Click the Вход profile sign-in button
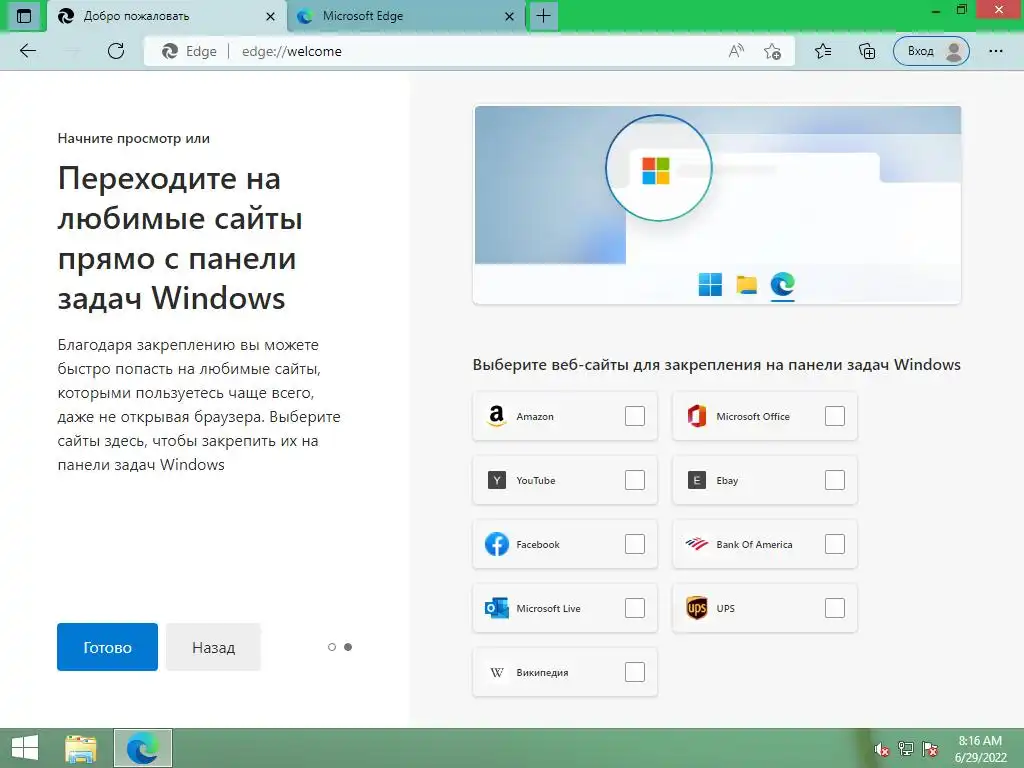 [931, 51]
